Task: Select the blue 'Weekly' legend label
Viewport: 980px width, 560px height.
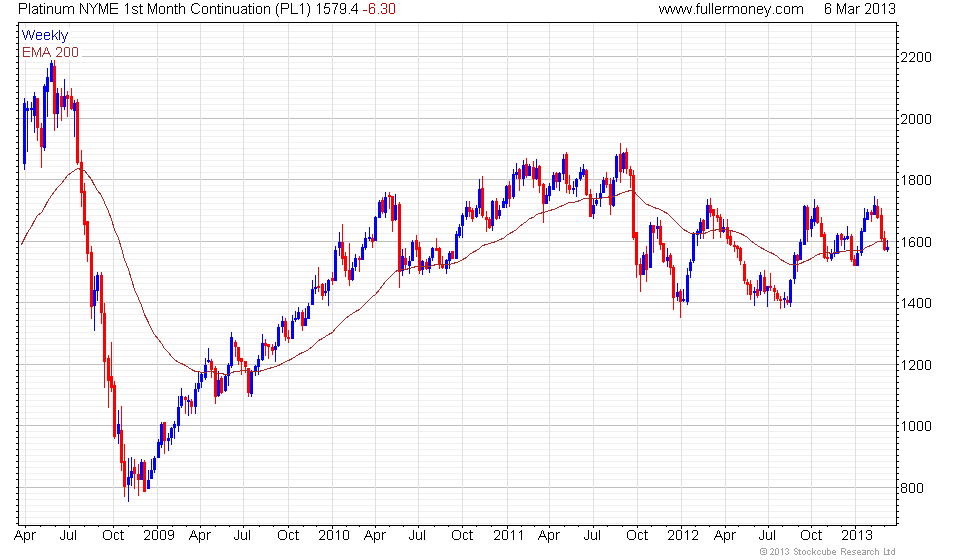Action: [44, 36]
